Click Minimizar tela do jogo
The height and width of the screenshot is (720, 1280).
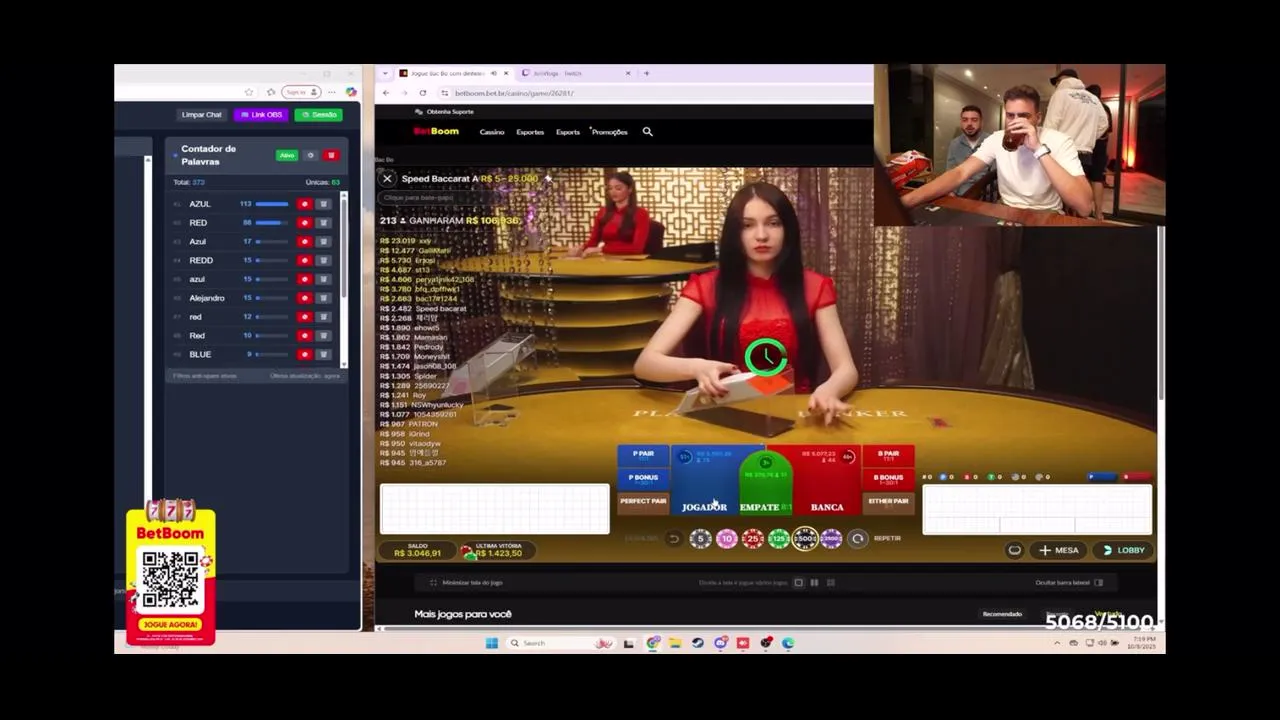[x=466, y=582]
